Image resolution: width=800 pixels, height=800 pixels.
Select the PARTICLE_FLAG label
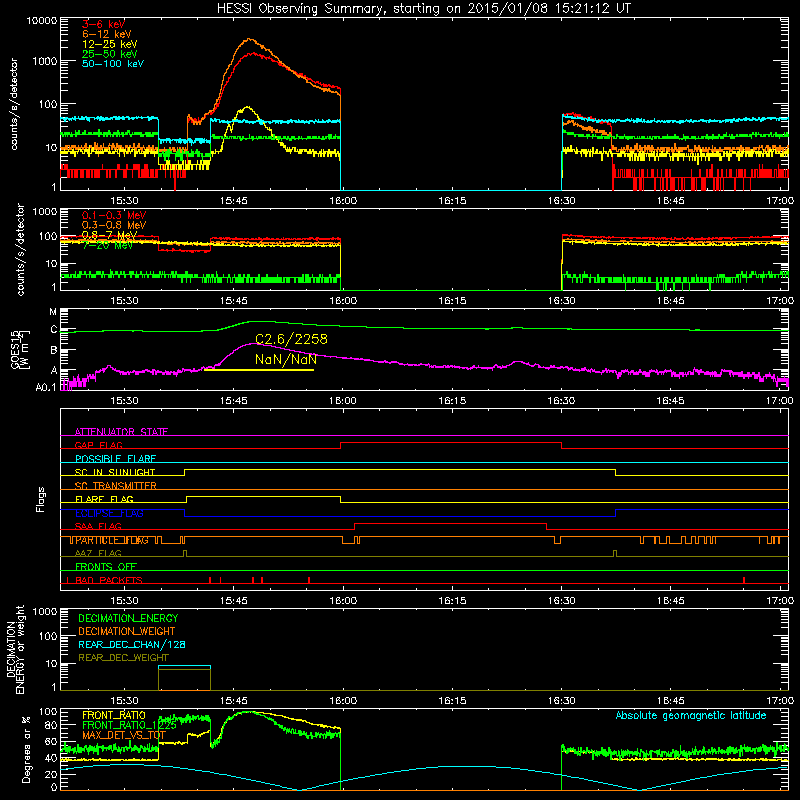tap(112, 540)
